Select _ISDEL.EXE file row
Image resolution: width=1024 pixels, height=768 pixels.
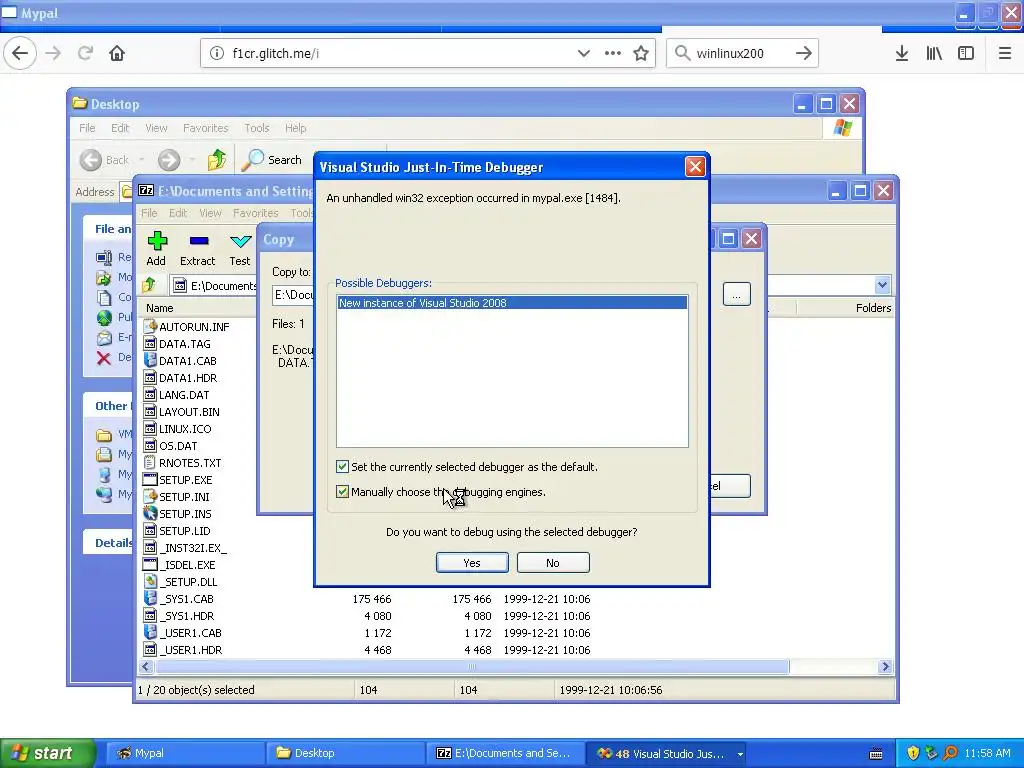180,565
